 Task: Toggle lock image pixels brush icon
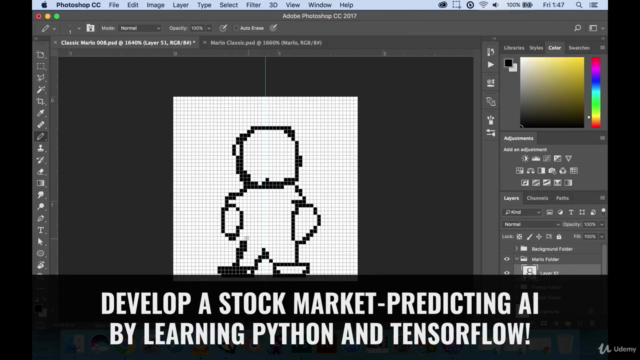coord(529,237)
